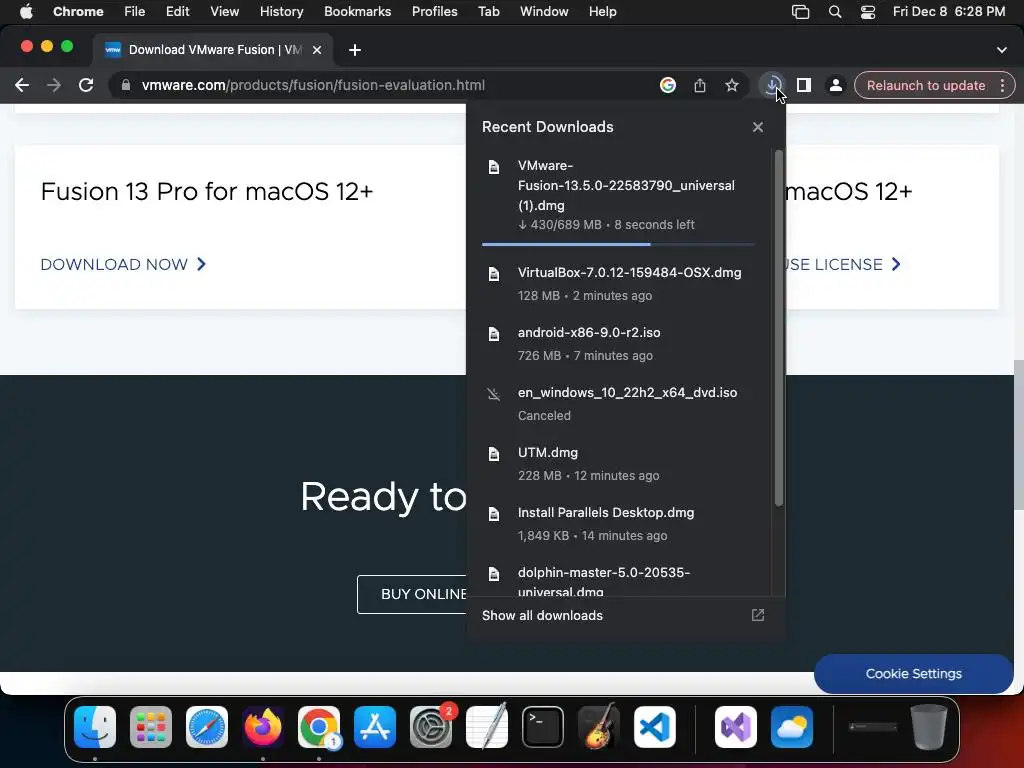Close the Download VMware Fusion tab
Image resolution: width=1024 pixels, height=768 pixels.
pyautogui.click(x=317, y=50)
